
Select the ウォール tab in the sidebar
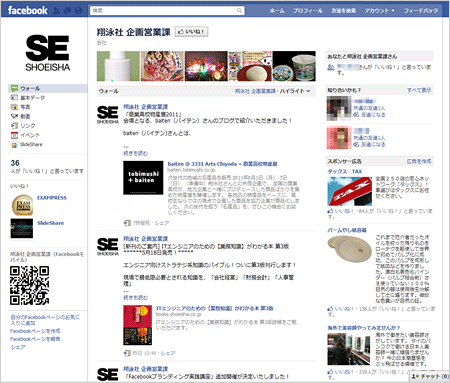47,88
